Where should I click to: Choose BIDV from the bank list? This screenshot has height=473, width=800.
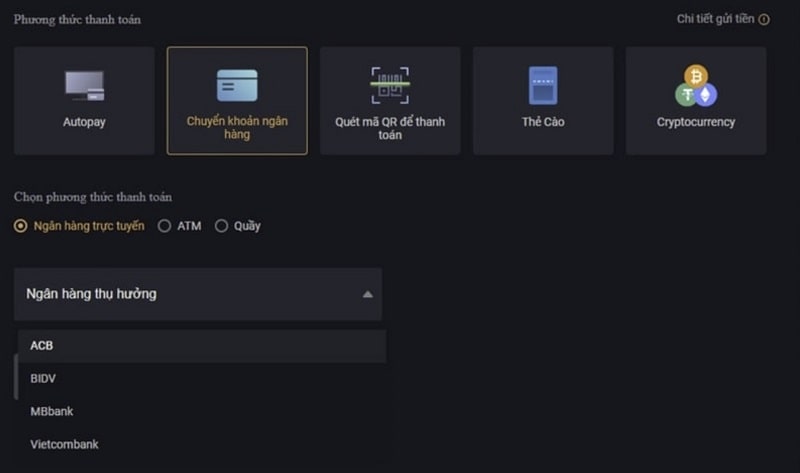pyautogui.click(x=202, y=379)
